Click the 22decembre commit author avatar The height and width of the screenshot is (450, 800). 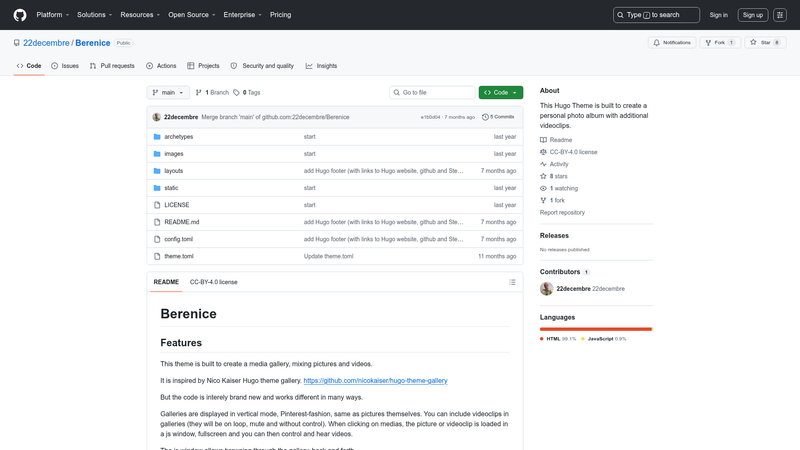[157, 117]
